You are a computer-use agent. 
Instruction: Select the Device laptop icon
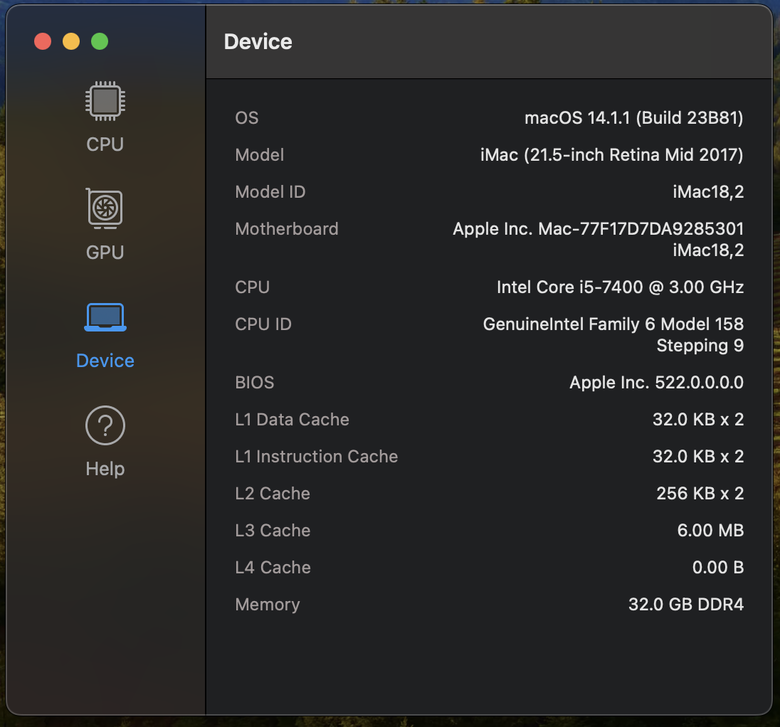[x=105, y=317]
